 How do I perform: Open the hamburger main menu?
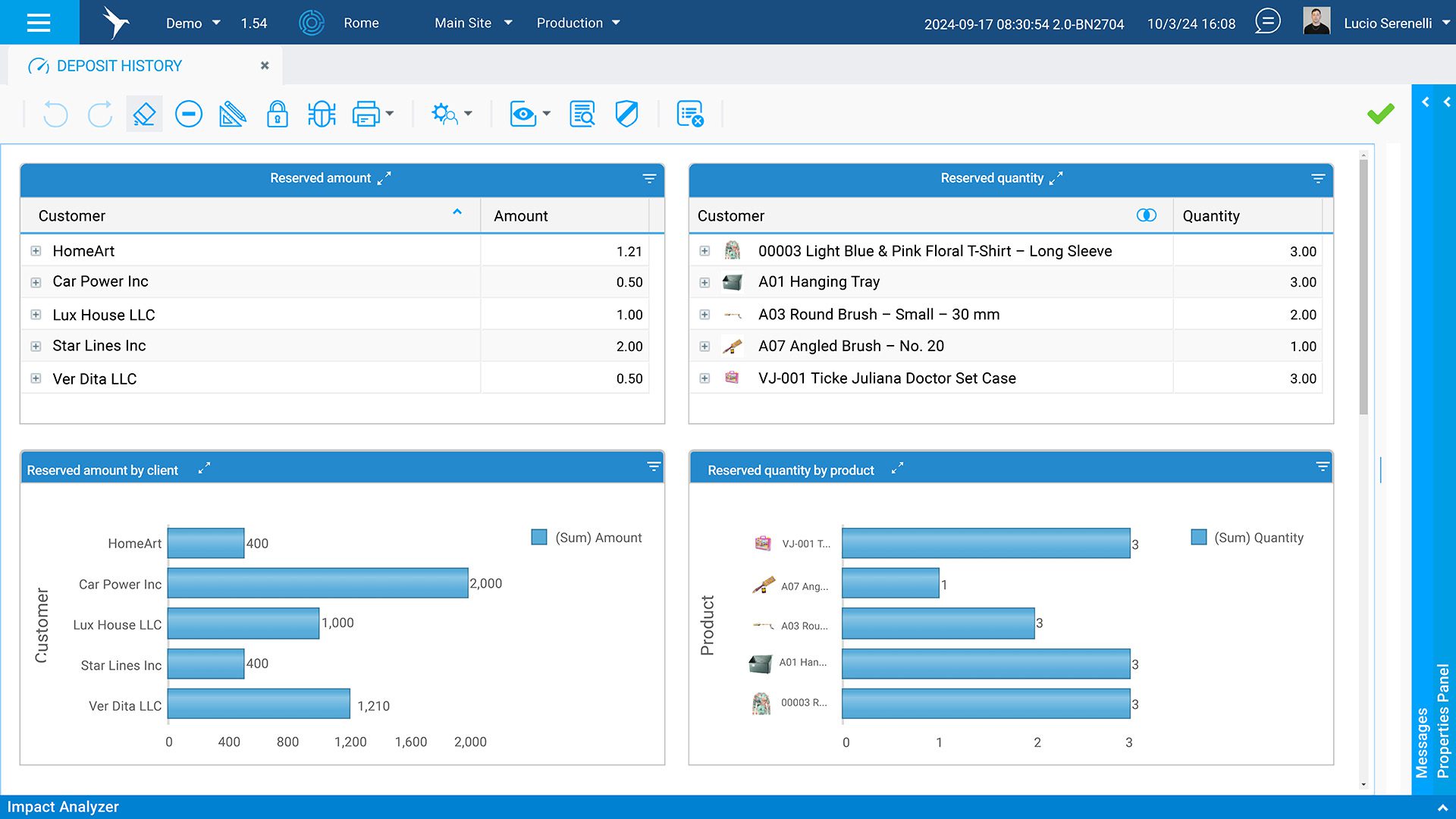(38, 23)
